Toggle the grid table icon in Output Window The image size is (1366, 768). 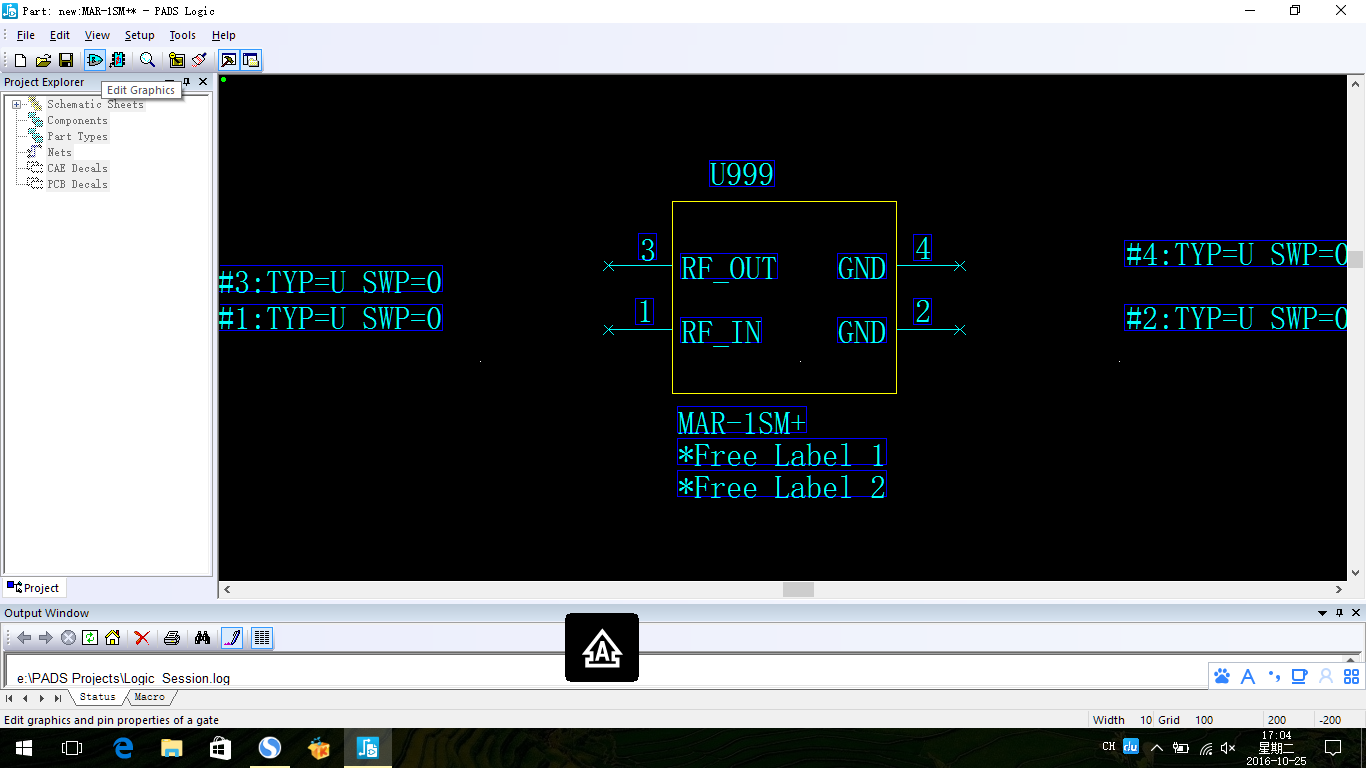pos(262,638)
